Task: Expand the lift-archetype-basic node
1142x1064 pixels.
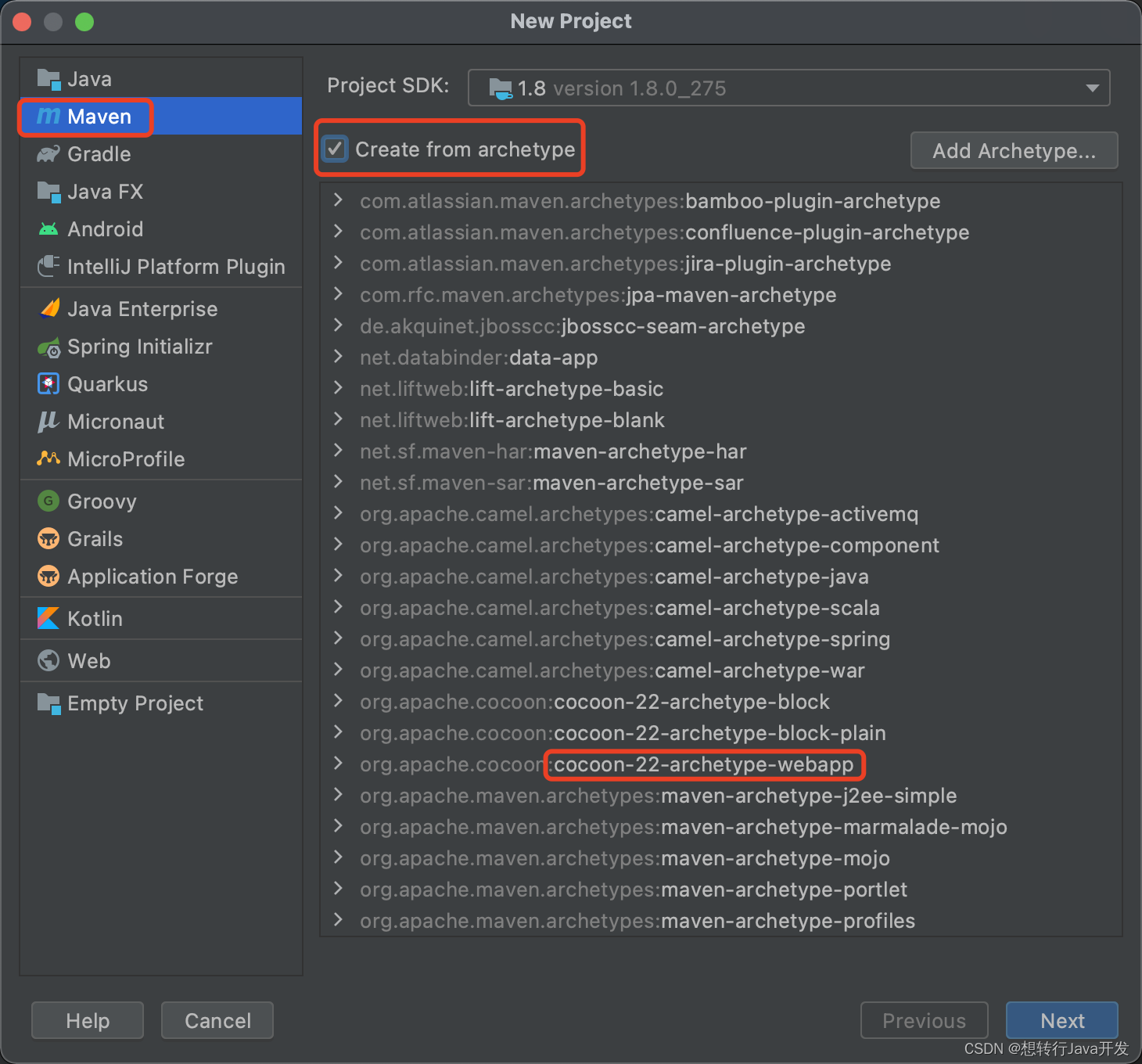Action: pyautogui.click(x=338, y=388)
